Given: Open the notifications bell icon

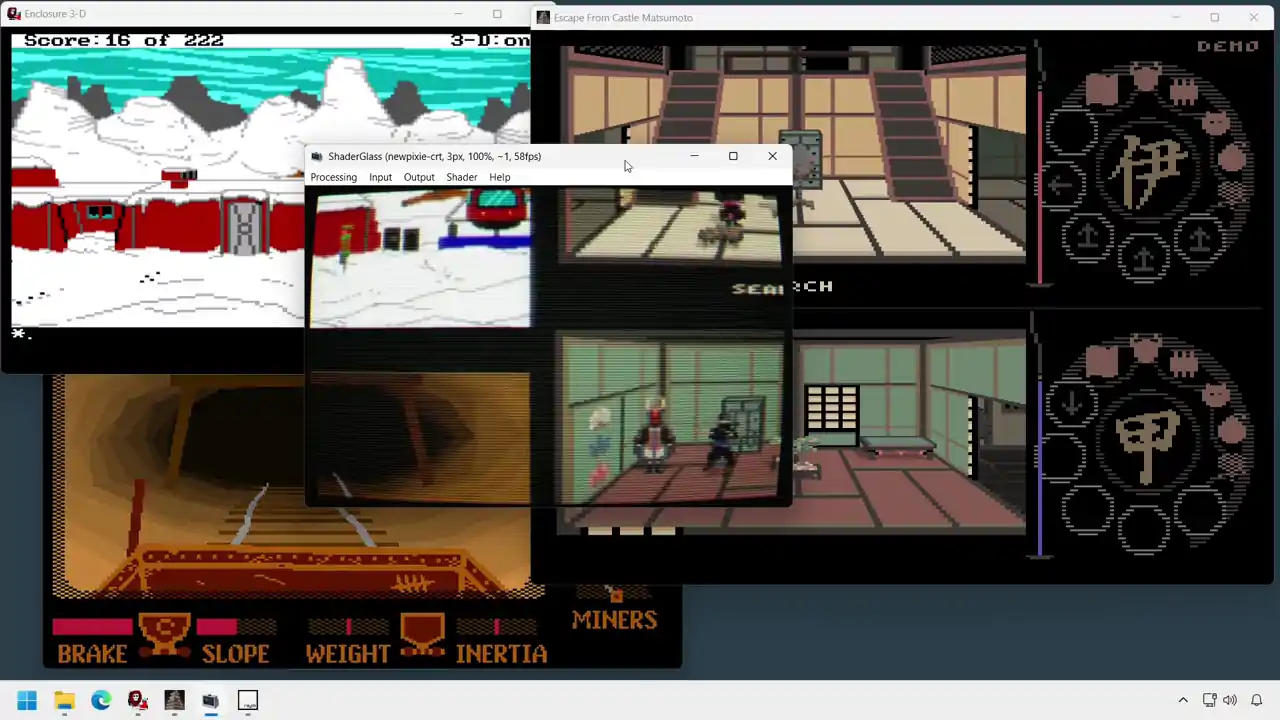Looking at the screenshot, I should pyautogui.click(x=1257, y=700).
